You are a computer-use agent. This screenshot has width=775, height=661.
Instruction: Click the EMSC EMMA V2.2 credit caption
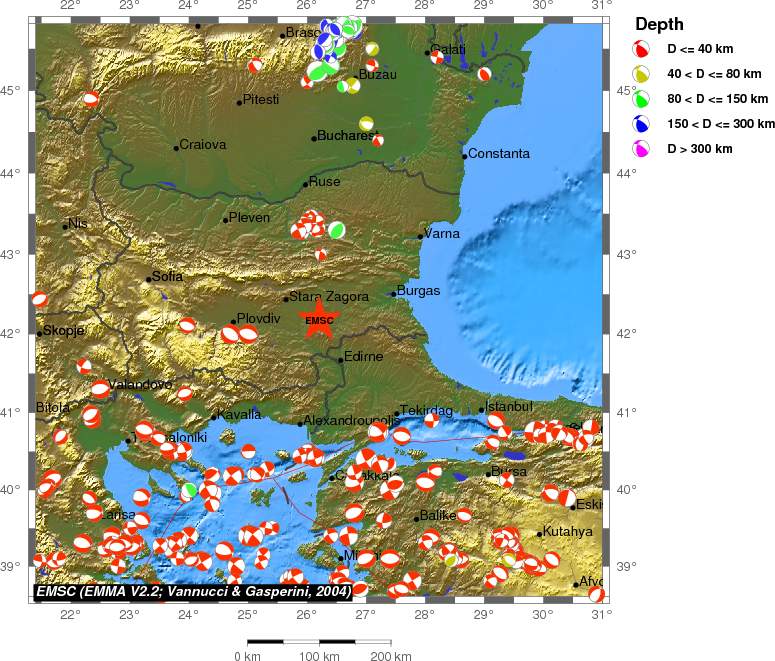[194, 591]
